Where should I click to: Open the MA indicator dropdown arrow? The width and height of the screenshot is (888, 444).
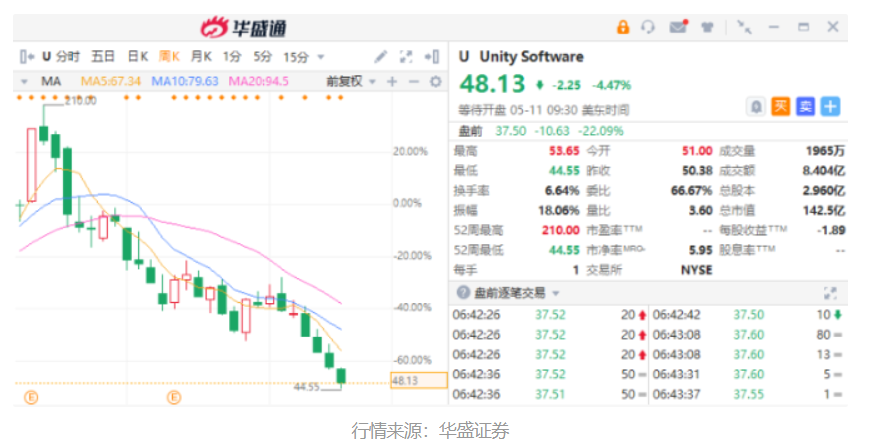tap(24, 82)
